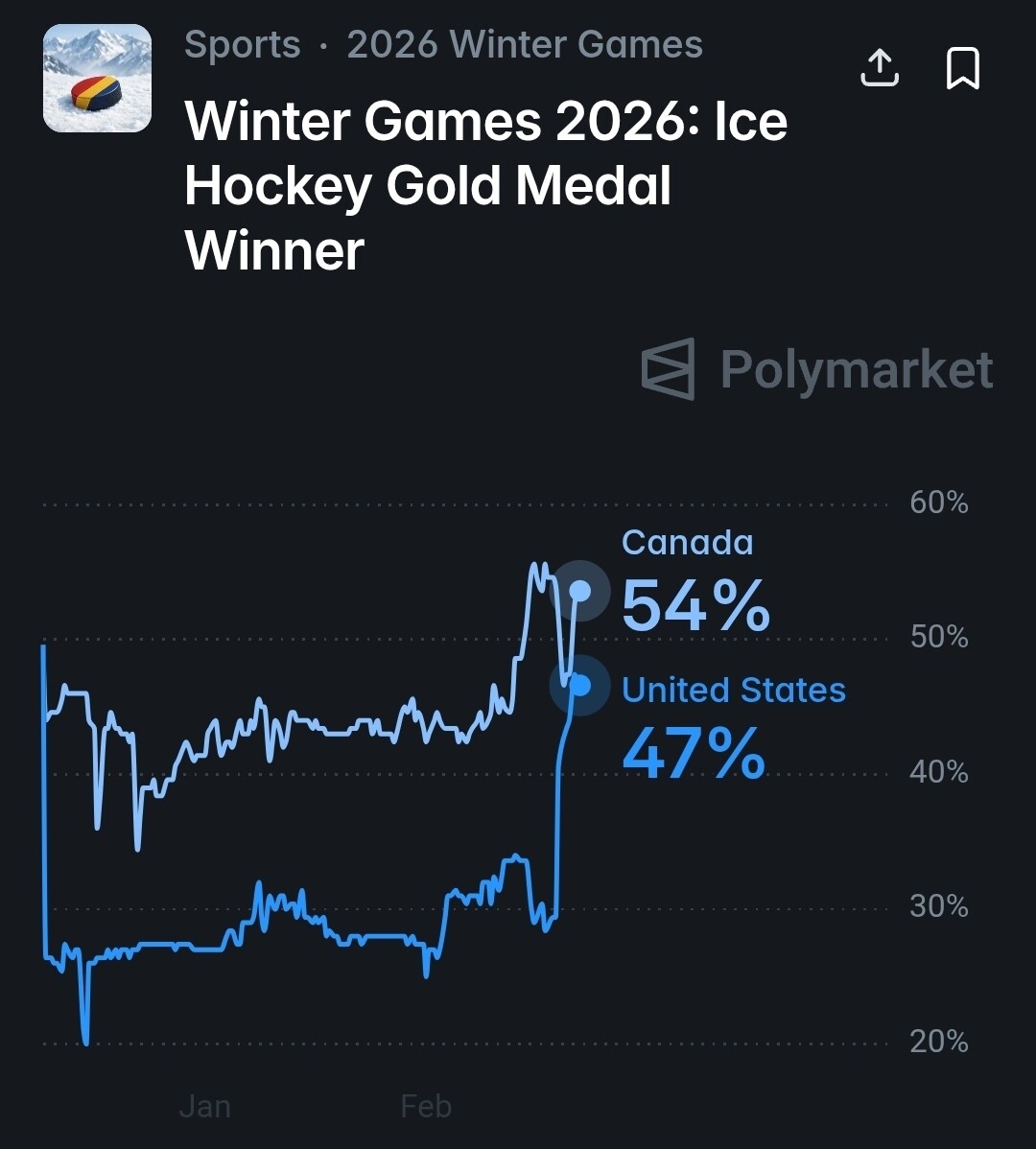1036x1149 pixels.
Task: Open the hockey puck market thumbnail
Action: pos(97,78)
